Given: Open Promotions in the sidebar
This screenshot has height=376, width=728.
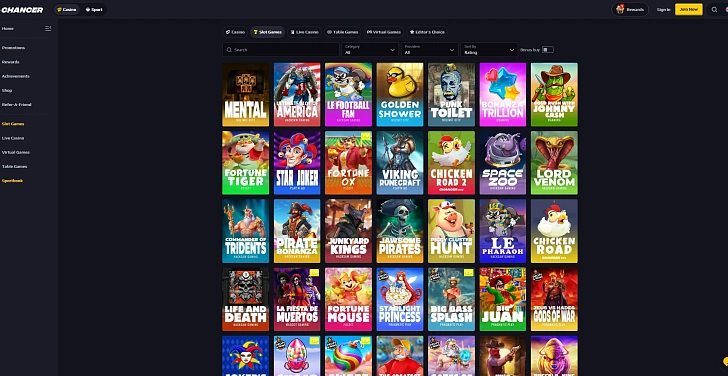Looking at the screenshot, I should point(13,48).
